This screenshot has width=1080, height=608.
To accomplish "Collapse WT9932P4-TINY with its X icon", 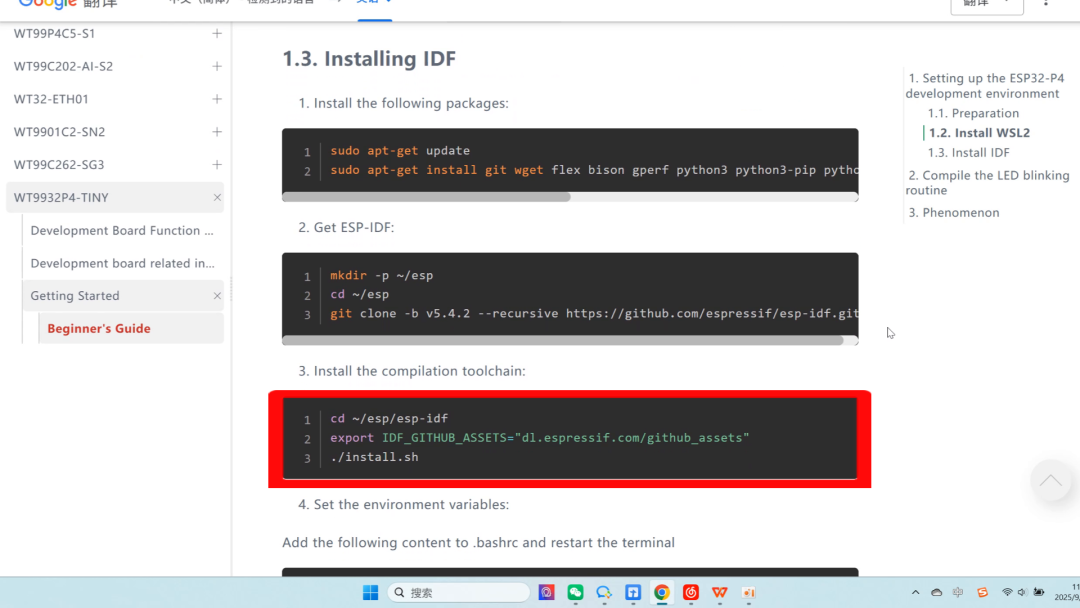I will [217, 198].
